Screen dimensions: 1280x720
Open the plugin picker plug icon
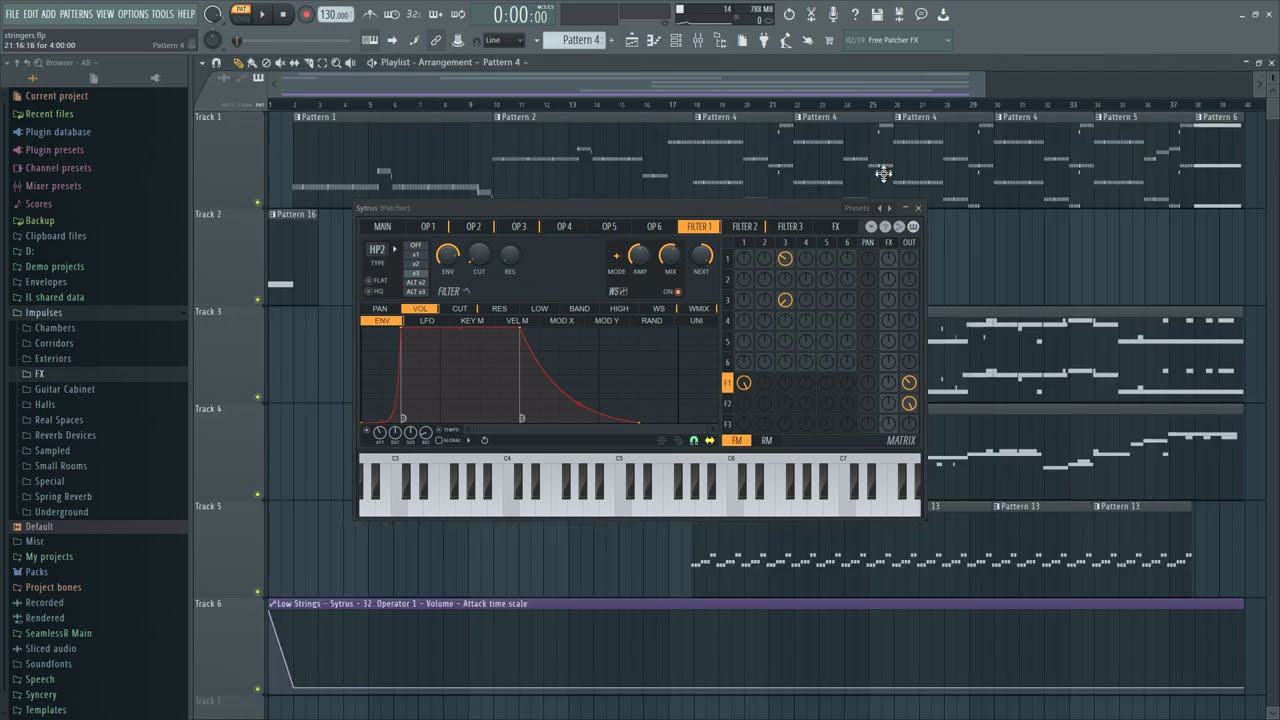point(764,40)
